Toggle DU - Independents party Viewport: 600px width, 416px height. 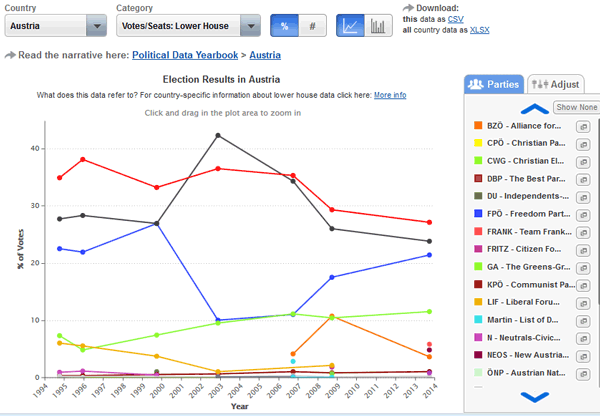pyautogui.click(x=528, y=196)
